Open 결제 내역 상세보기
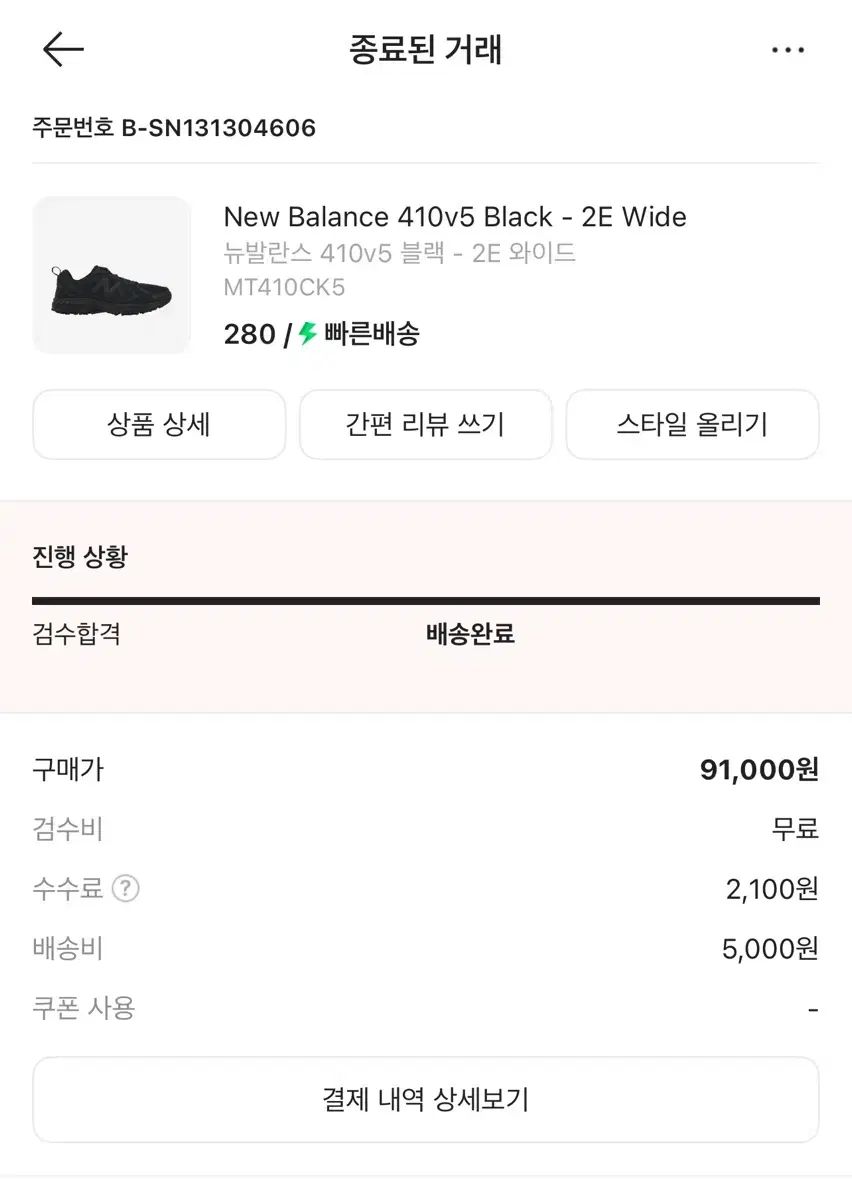The height and width of the screenshot is (1200, 852). (425, 1100)
